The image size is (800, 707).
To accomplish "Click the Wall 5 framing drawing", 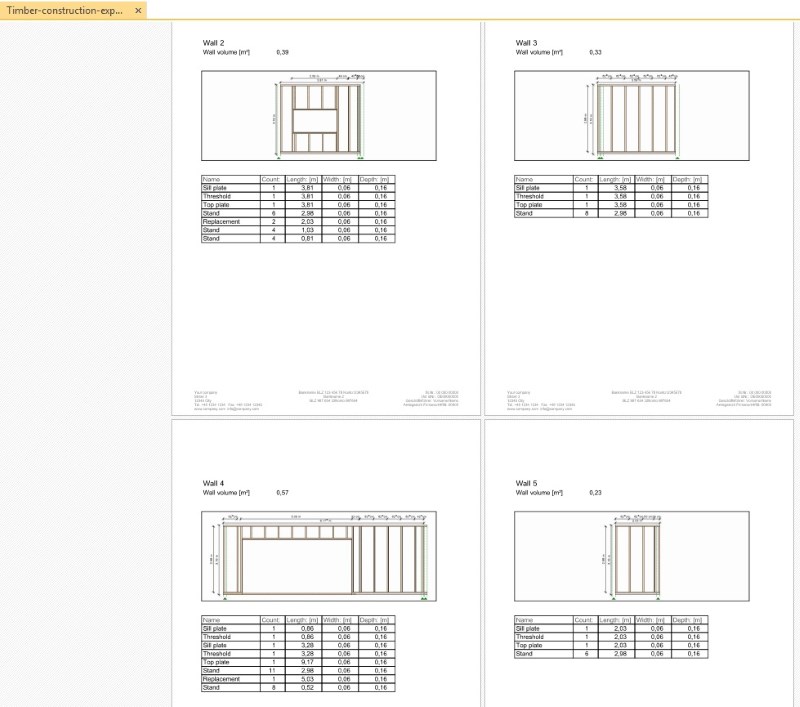I will click(632, 556).
